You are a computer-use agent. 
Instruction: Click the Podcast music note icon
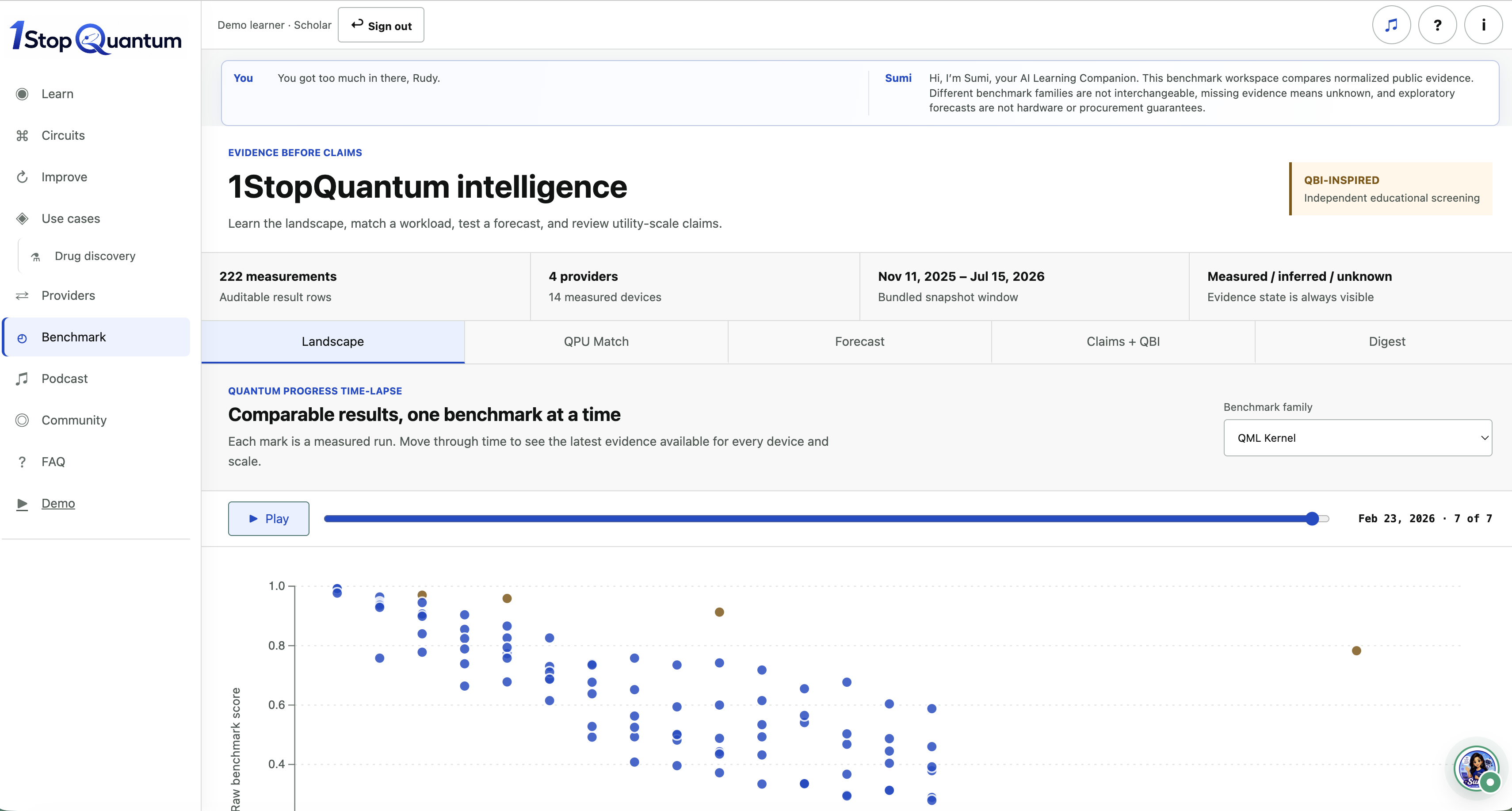22,379
